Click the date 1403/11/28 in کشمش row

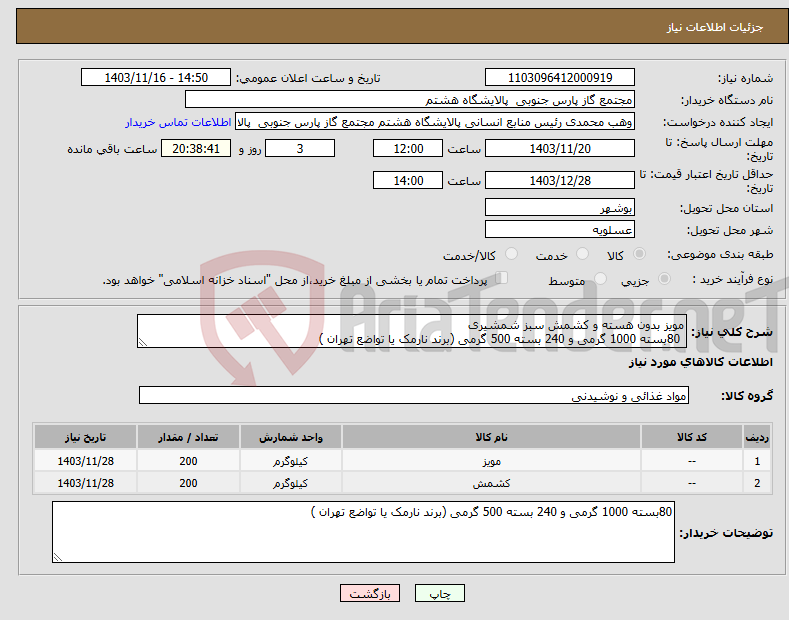(x=86, y=483)
